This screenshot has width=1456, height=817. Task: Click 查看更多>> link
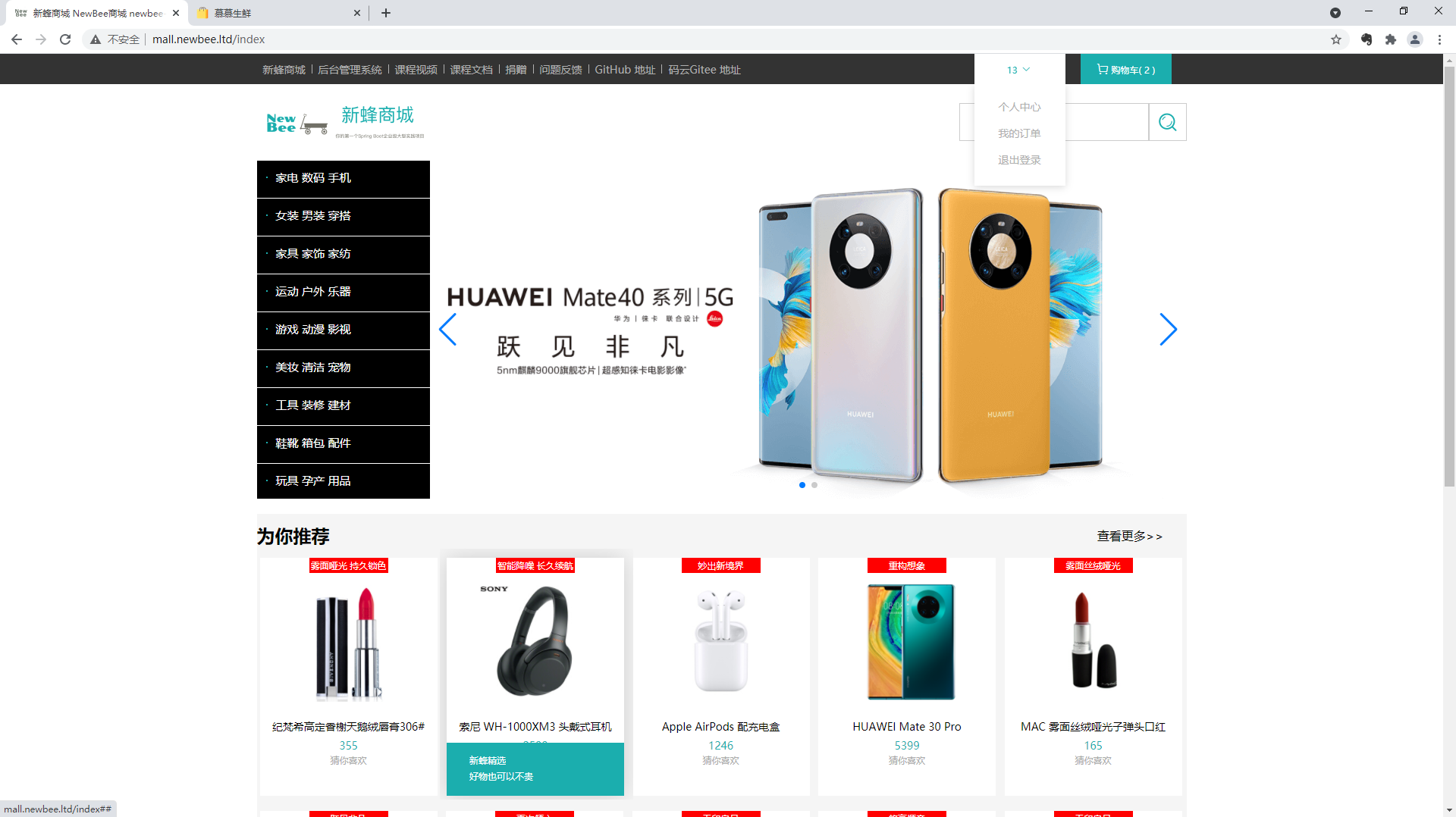point(1129,536)
